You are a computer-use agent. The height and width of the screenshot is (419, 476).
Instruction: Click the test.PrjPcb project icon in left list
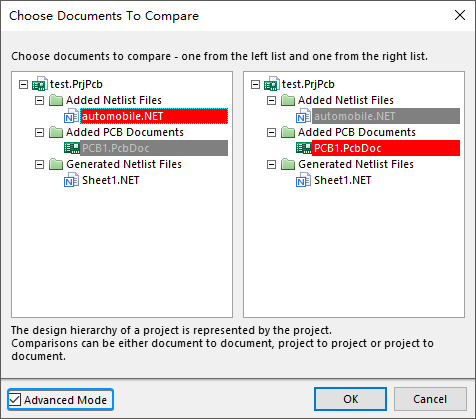click(39, 84)
